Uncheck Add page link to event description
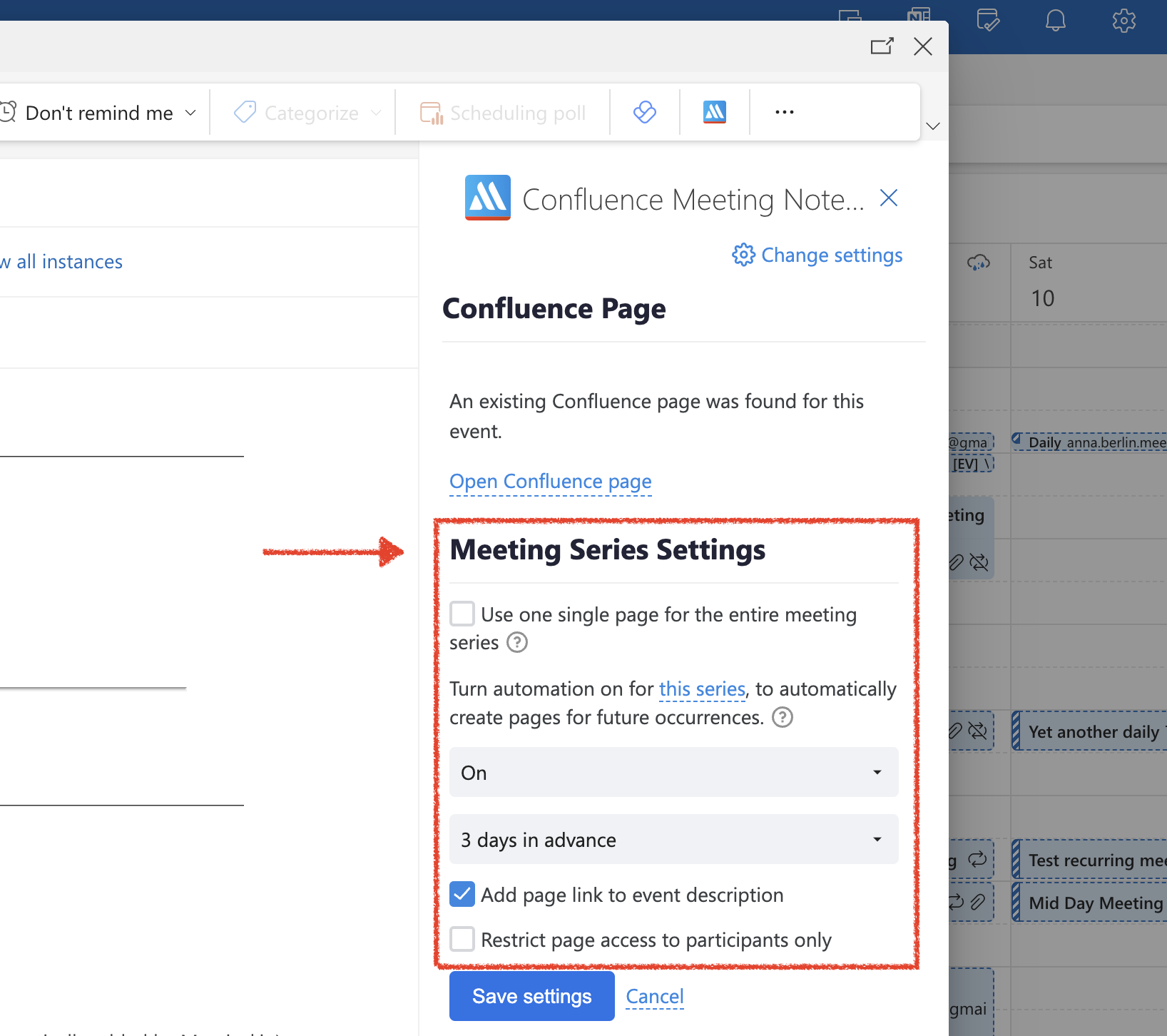The width and height of the screenshot is (1167, 1036). point(462,894)
